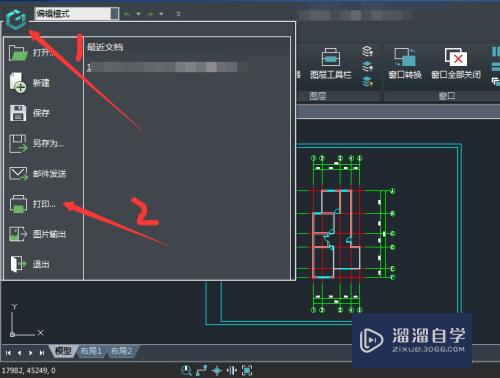Click the middle small layer-stack icon
Image resolution: width=500 pixels, height=378 pixels.
coord(367,66)
